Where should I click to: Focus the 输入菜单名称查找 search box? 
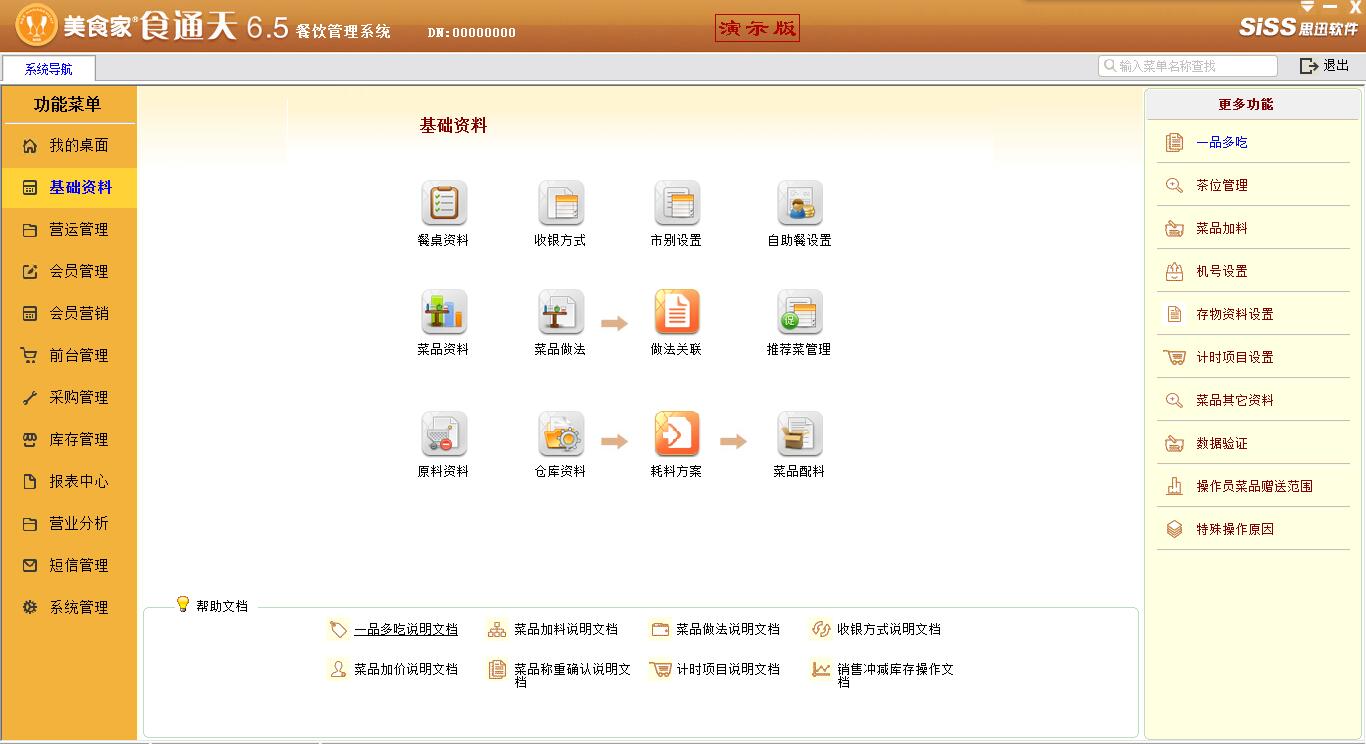tap(1188, 66)
